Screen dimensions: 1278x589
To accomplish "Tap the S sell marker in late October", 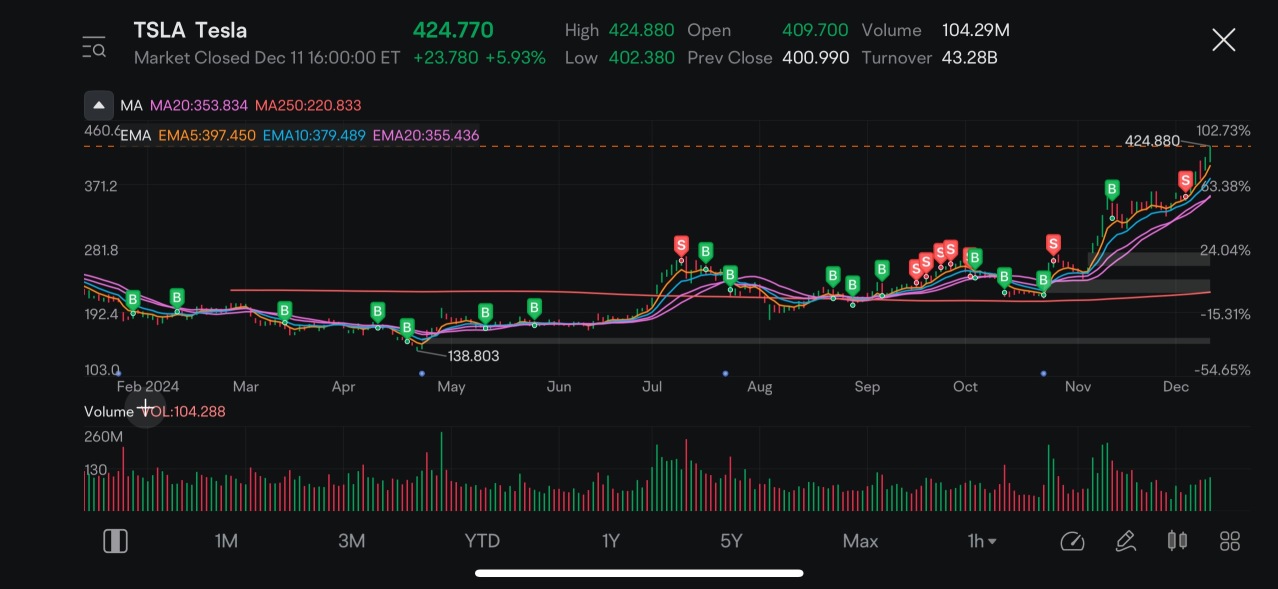I will coord(1053,243).
